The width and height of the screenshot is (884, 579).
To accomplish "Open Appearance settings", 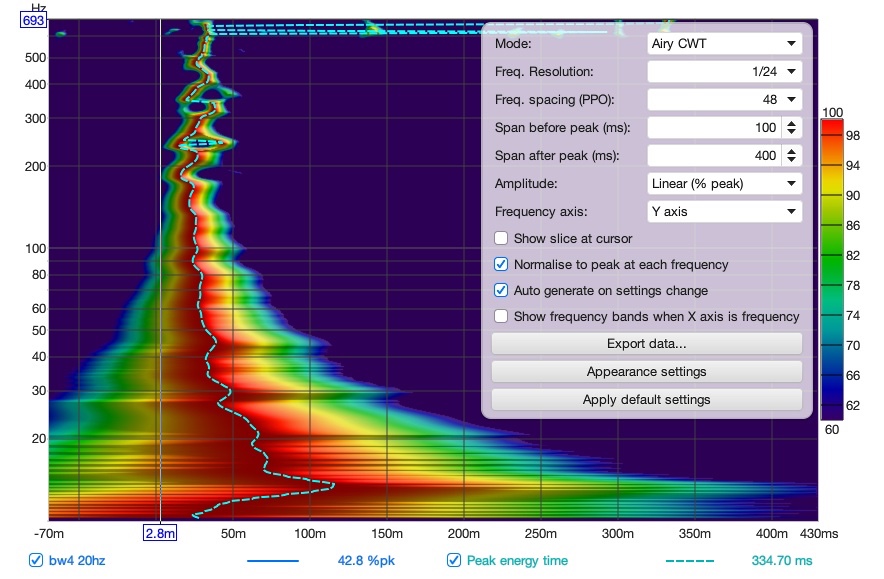I will pyautogui.click(x=647, y=372).
